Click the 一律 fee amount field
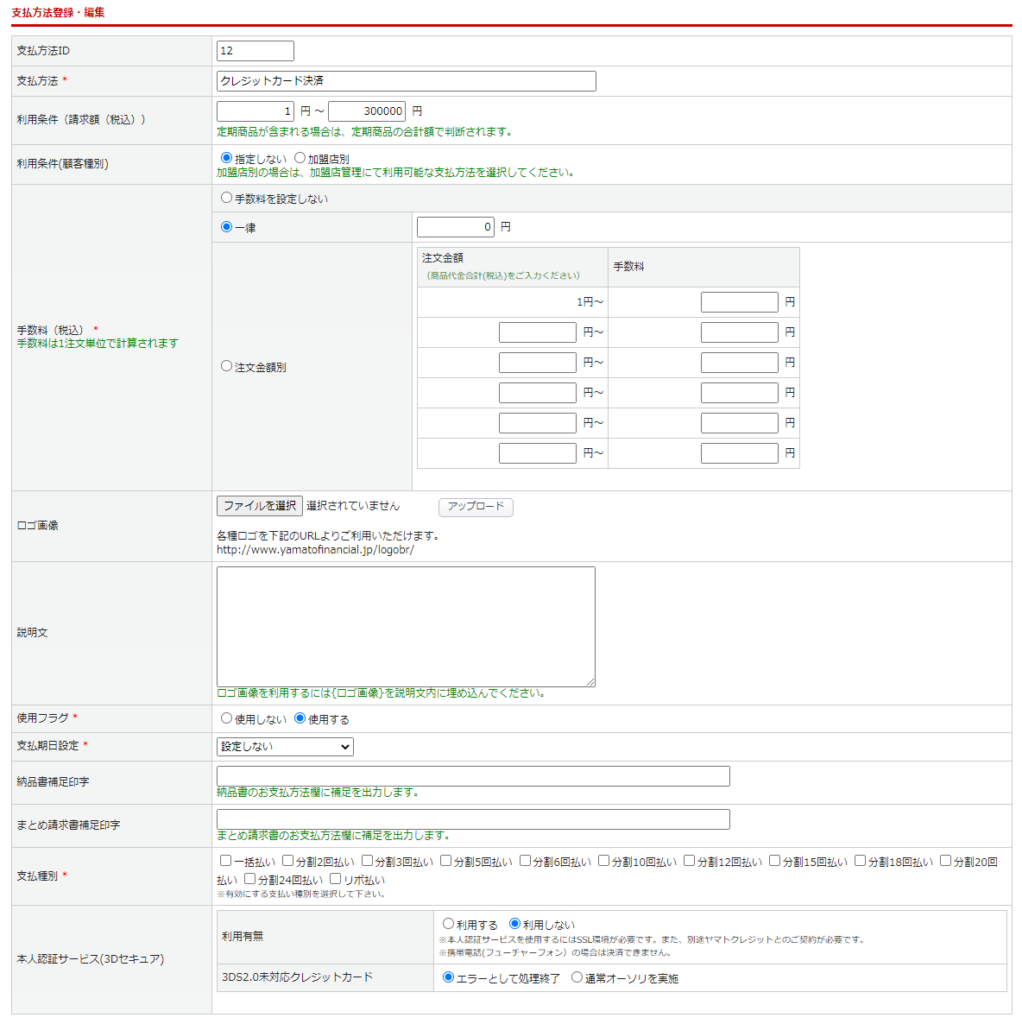The height and width of the screenshot is (1024, 1022). [455, 227]
